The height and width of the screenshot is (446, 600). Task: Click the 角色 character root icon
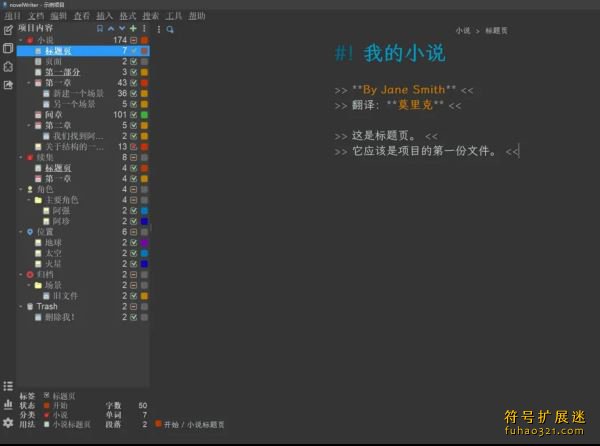(x=30, y=189)
